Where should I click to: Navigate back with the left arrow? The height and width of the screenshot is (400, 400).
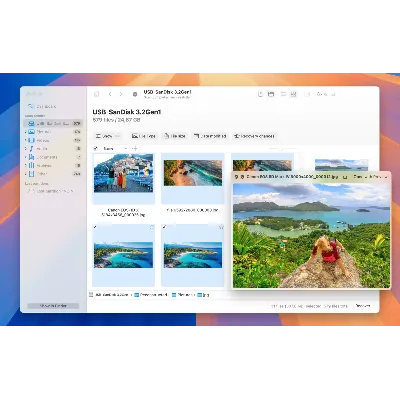point(110,94)
